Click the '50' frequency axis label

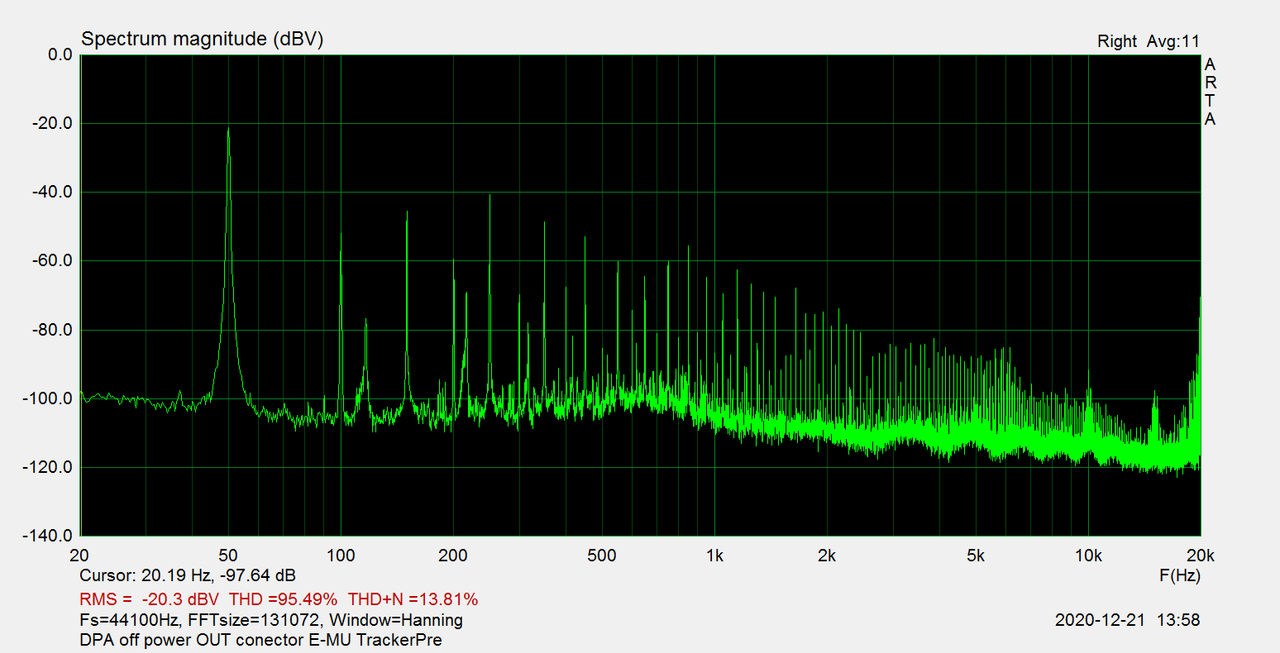[x=228, y=555]
